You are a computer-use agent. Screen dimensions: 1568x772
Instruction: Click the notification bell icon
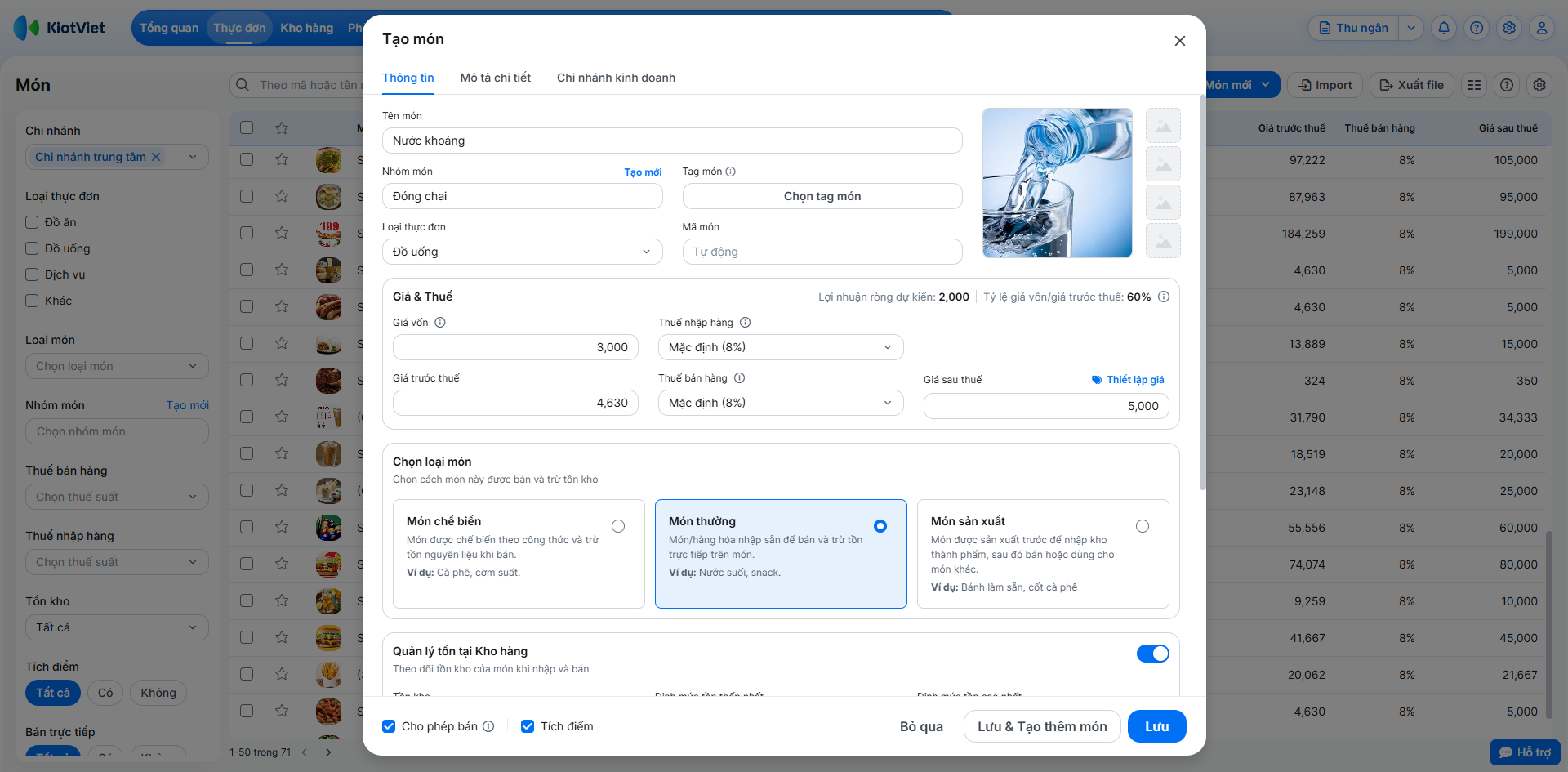tap(1444, 28)
